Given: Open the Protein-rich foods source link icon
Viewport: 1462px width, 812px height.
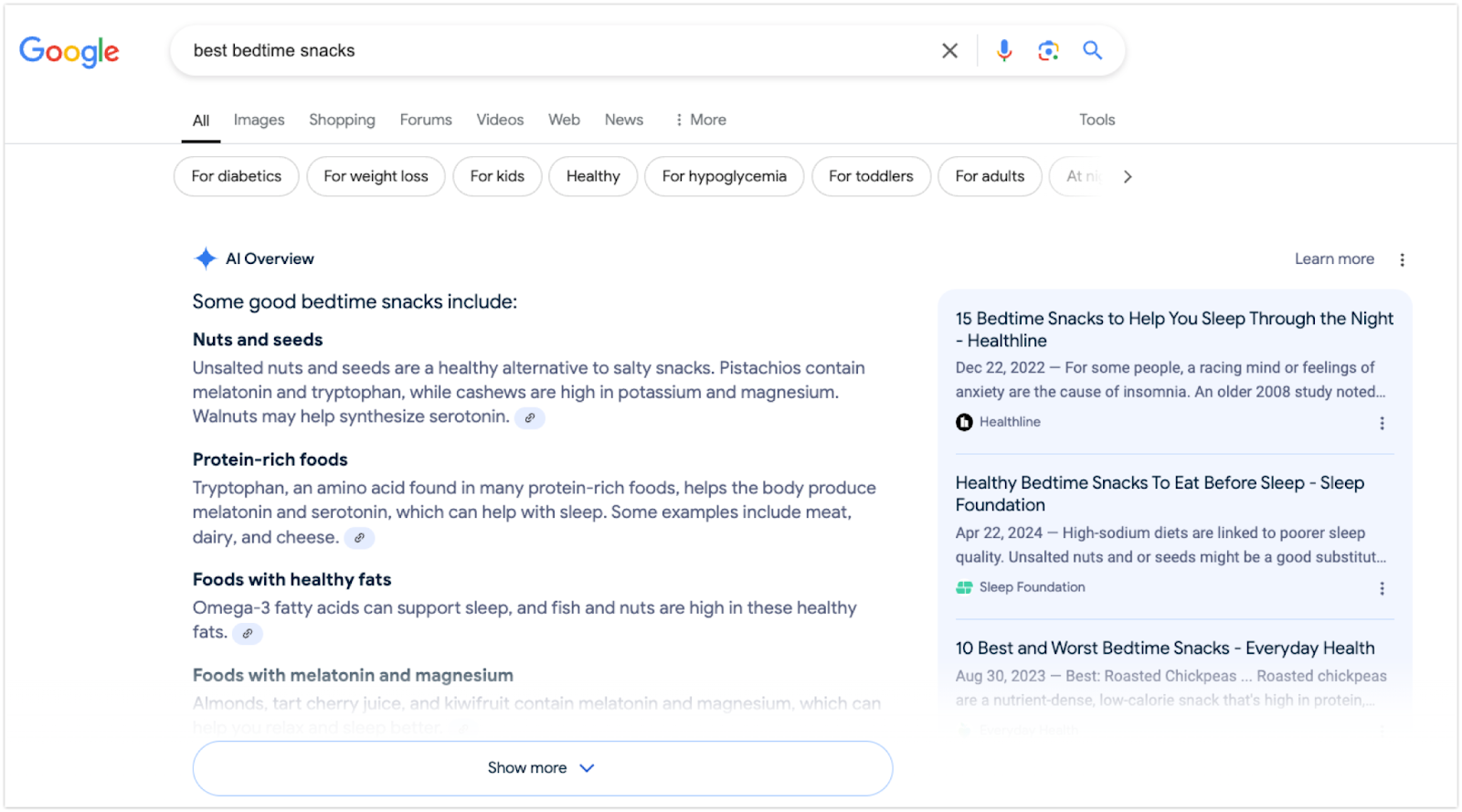Looking at the screenshot, I should pos(359,538).
